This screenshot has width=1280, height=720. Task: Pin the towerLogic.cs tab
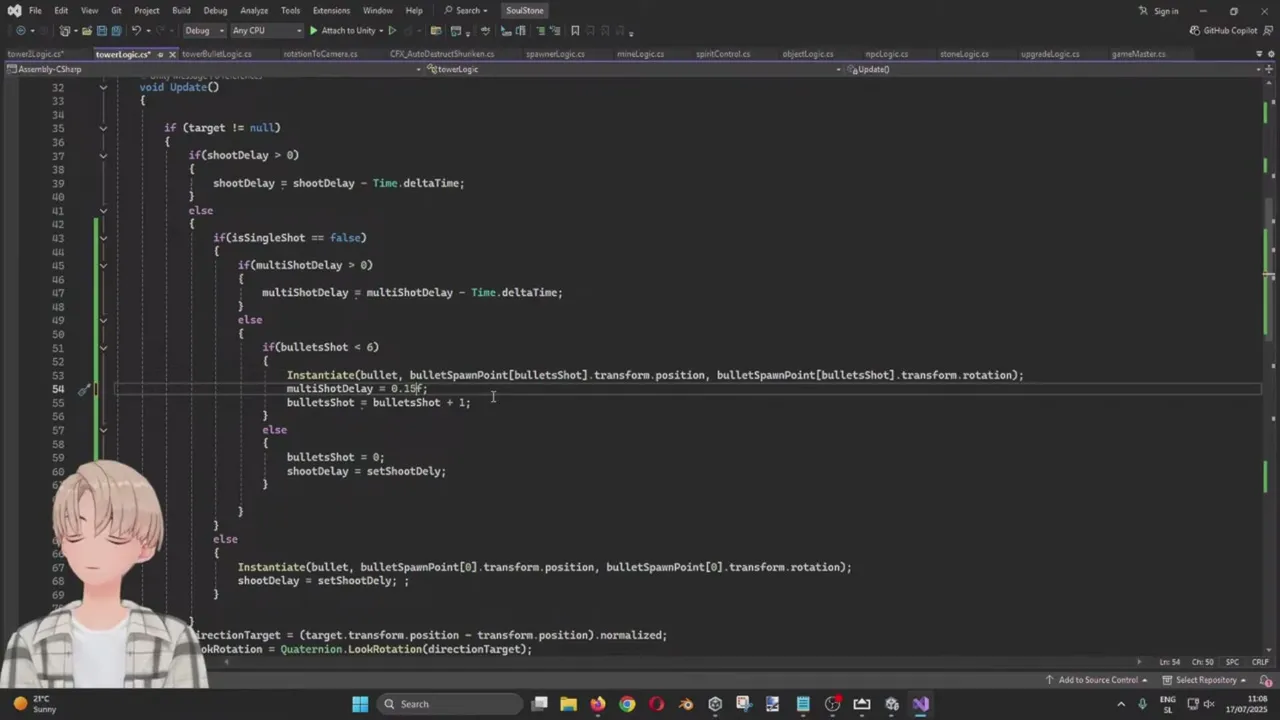160,54
